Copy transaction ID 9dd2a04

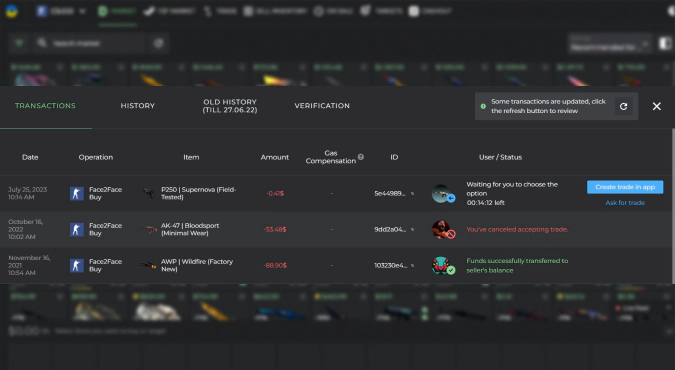(x=412, y=230)
